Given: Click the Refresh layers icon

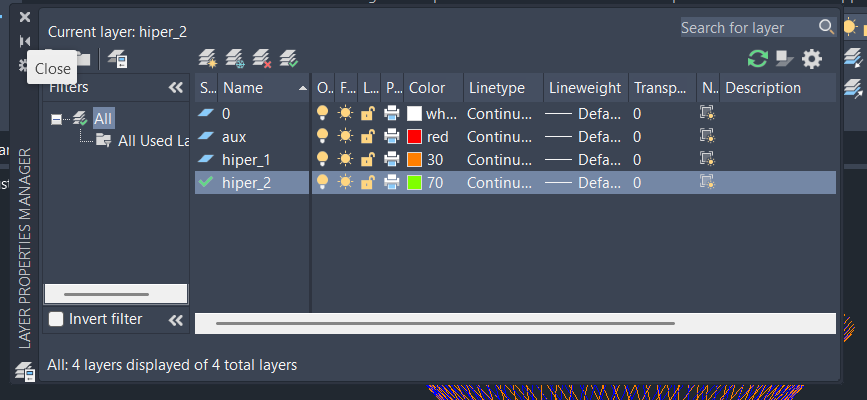Looking at the screenshot, I should (x=758, y=58).
